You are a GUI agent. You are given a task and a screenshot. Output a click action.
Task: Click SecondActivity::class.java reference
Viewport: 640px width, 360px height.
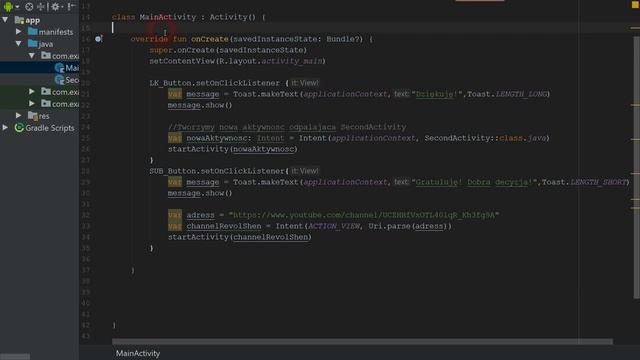point(485,138)
